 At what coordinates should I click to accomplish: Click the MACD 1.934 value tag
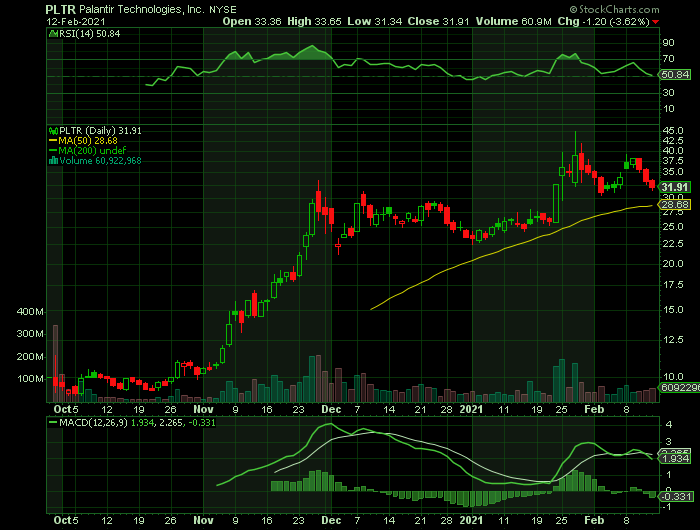point(676,459)
